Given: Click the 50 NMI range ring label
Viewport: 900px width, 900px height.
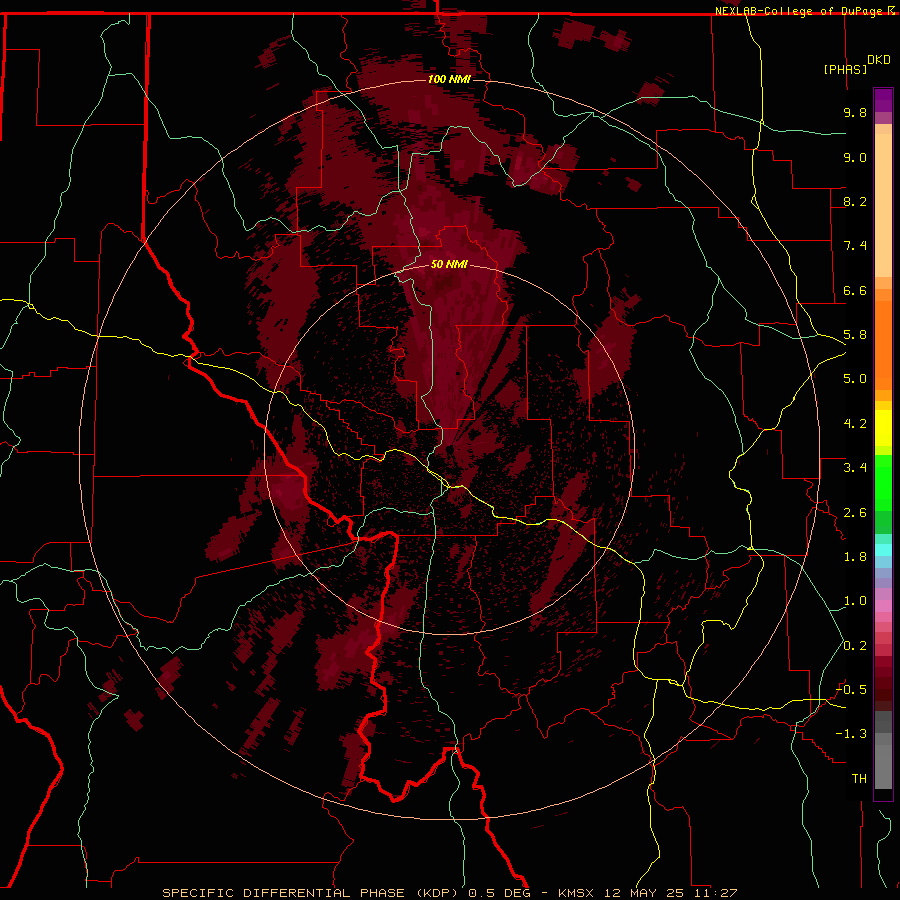Looking at the screenshot, I should coord(449,264).
